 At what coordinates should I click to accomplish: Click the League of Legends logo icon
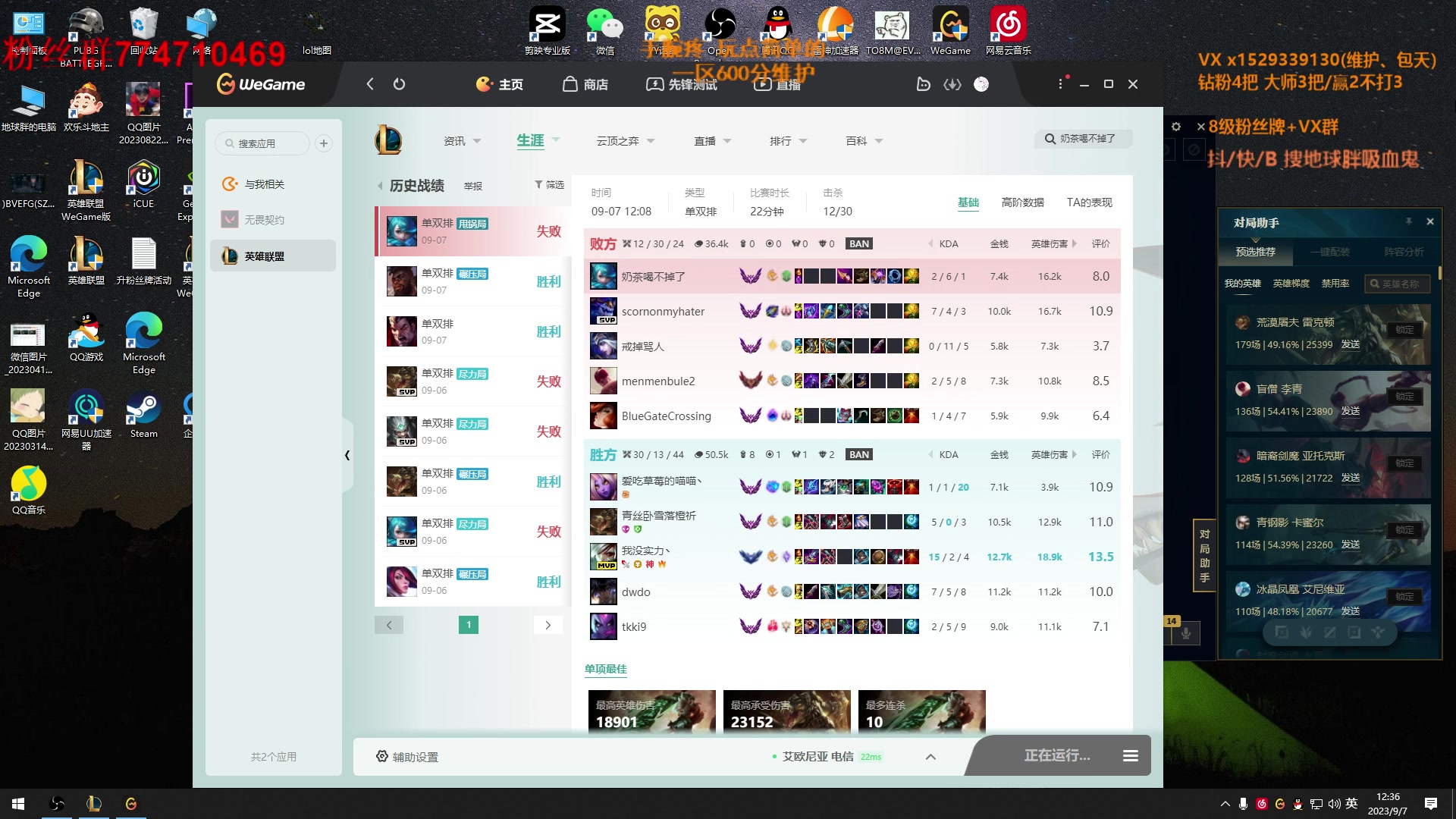[x=389, y=140]
